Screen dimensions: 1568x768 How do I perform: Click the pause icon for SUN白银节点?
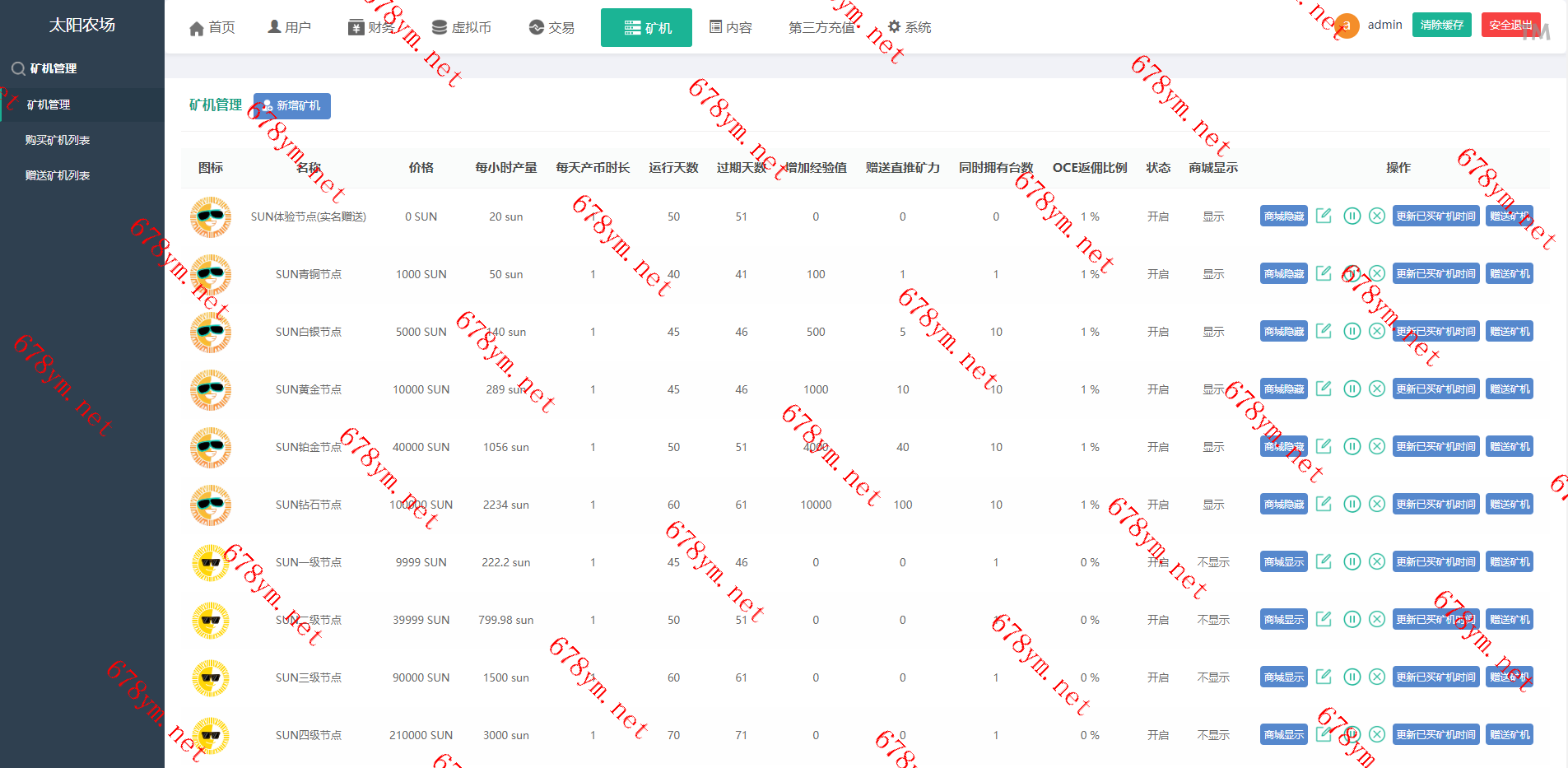pos(1352,331)
